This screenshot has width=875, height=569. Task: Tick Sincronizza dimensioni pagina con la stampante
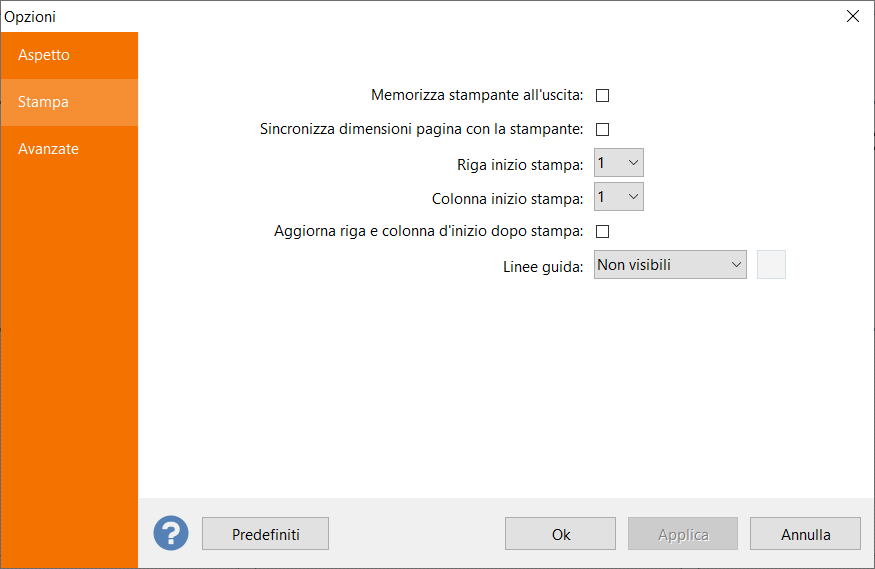(x=603, y=129)
